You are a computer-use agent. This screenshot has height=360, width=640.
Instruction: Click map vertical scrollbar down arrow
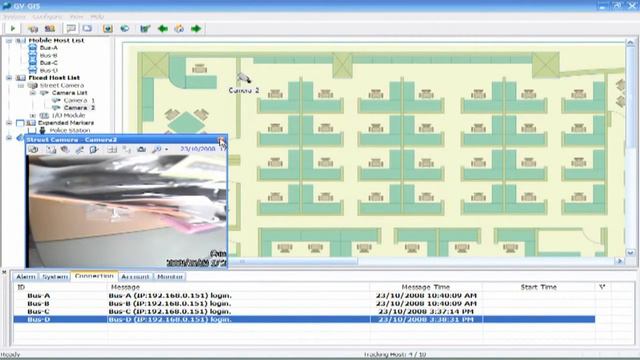pyautogui.click(x=630, y=253)
